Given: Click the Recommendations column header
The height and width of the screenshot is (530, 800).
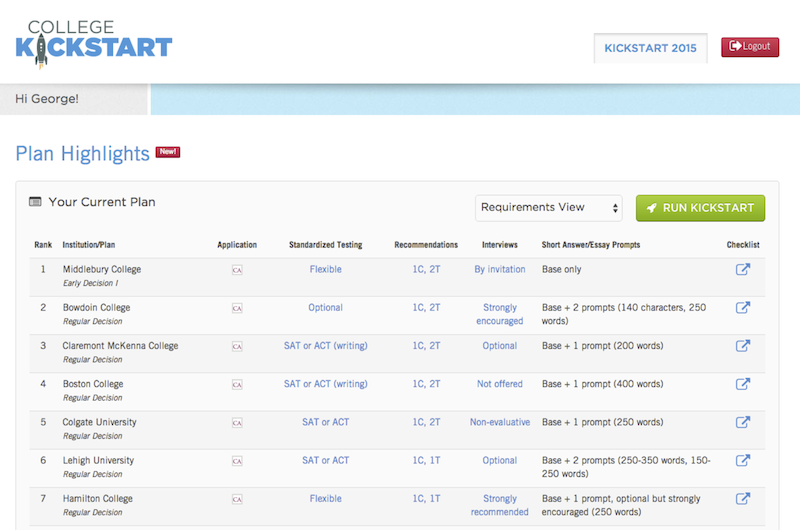Looking at the screenshot, I should coord(426,245).
